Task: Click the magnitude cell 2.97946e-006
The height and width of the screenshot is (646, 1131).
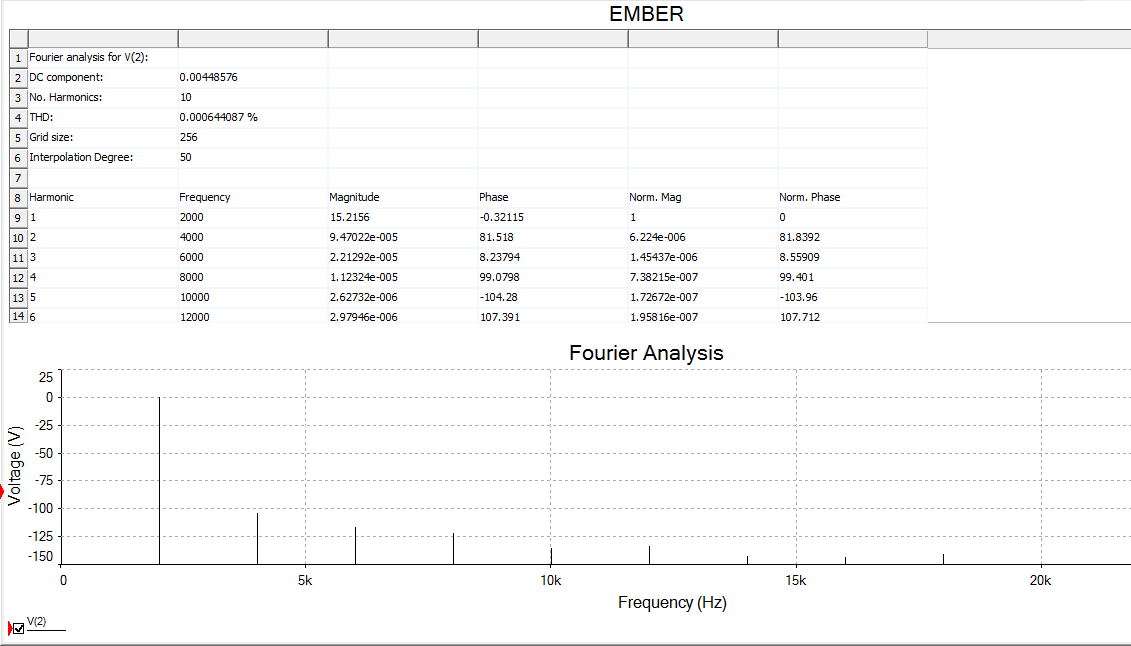Action: (x=403, y=316)
